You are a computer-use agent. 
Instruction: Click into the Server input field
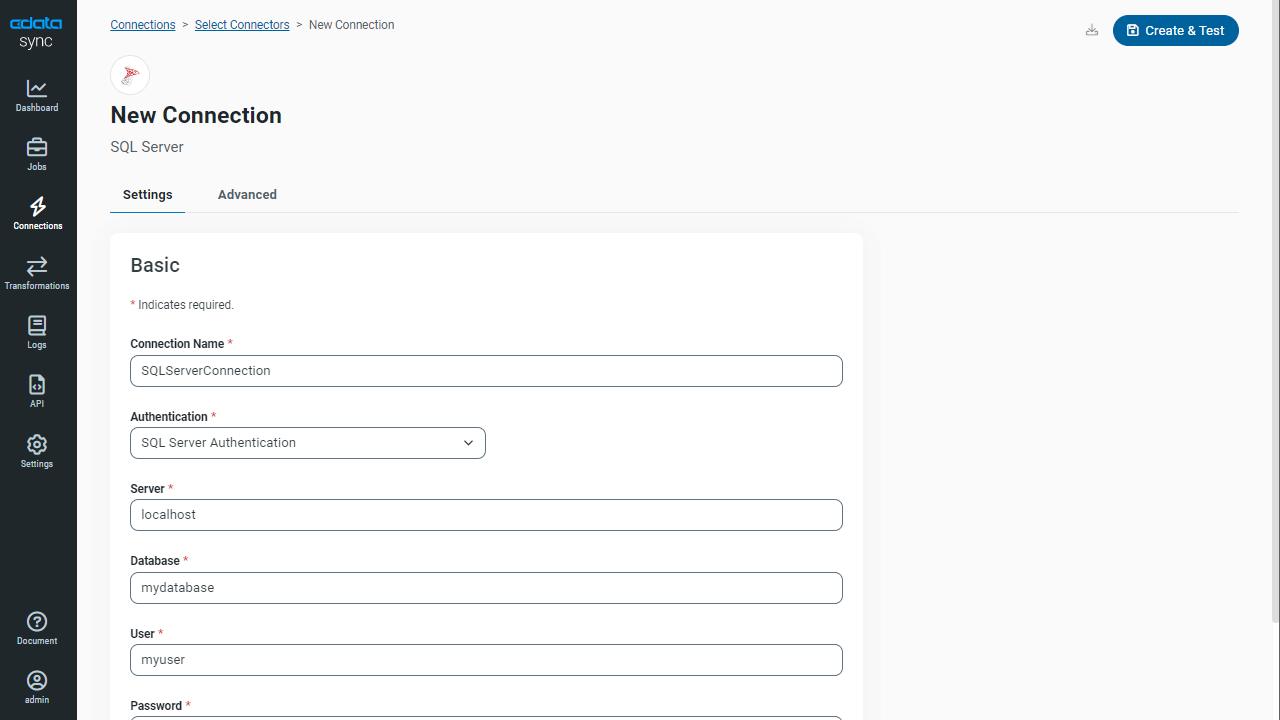pos(486,515)
